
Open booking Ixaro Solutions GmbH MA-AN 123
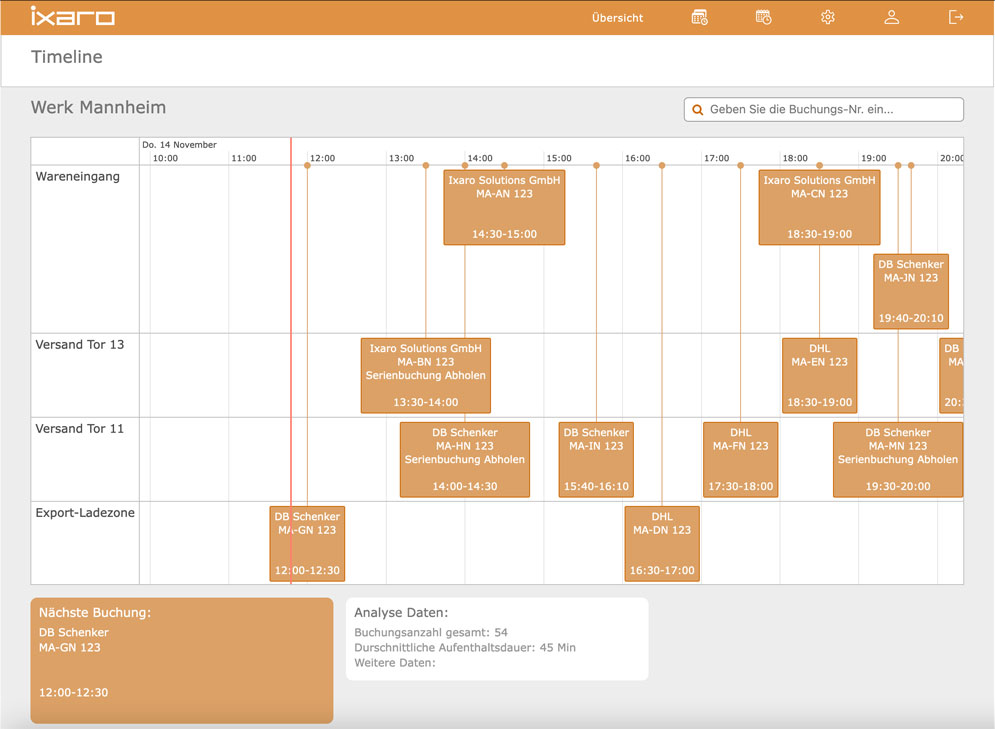tap(504, 207)
